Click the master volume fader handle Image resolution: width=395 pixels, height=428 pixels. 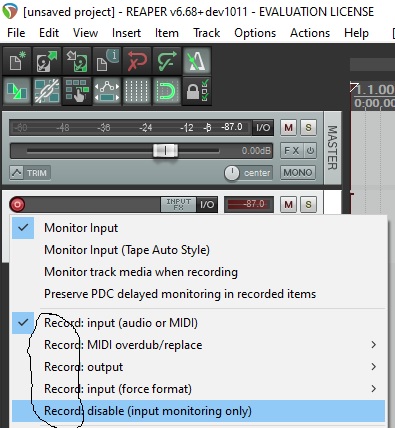[165, 151]
